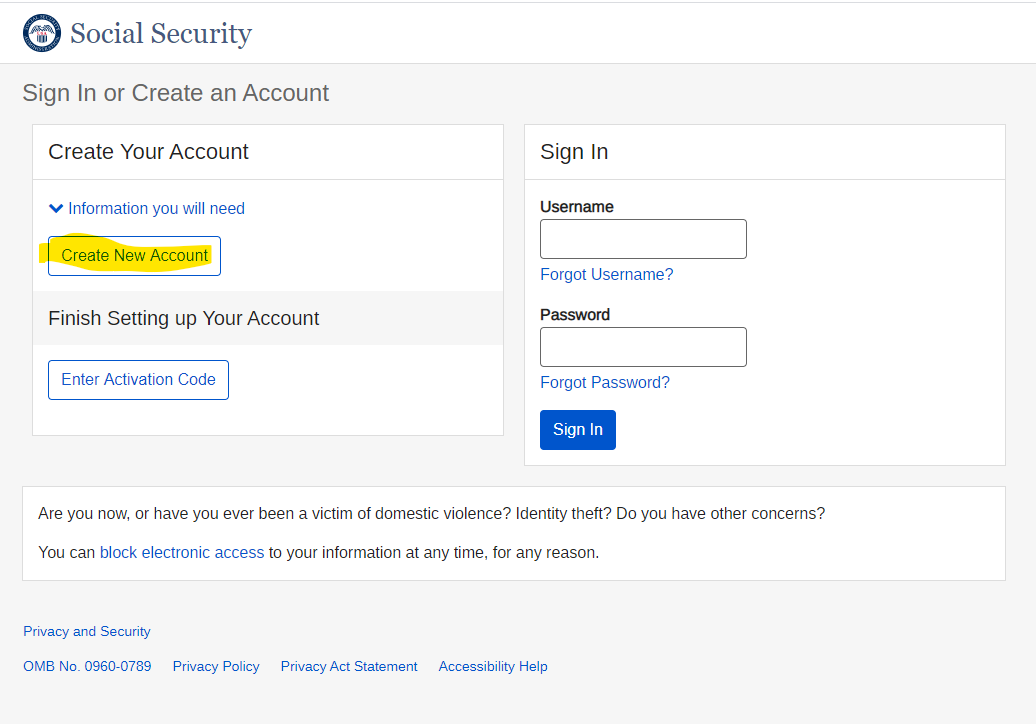Open the Enter Activation Code button
The height and width of the screenshot is (724, 1036).
click(x=138, y=380)
